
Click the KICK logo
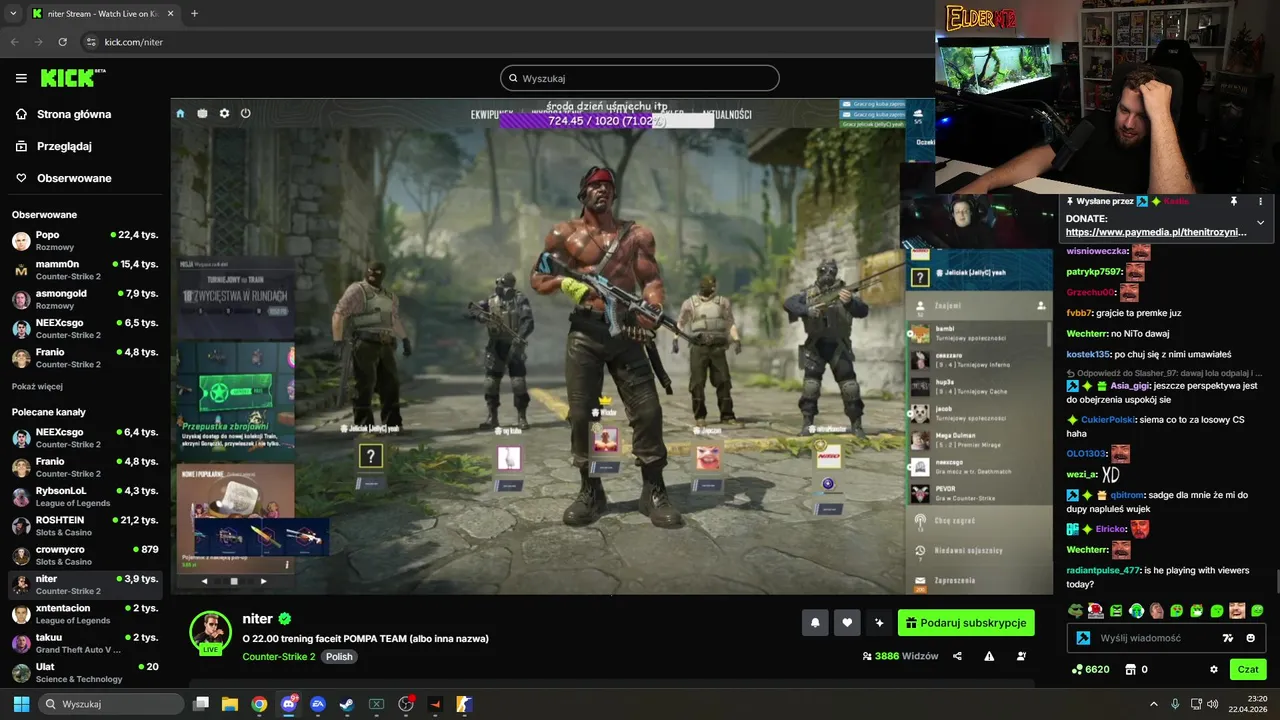pyautogui.click(x=72, y=78)
